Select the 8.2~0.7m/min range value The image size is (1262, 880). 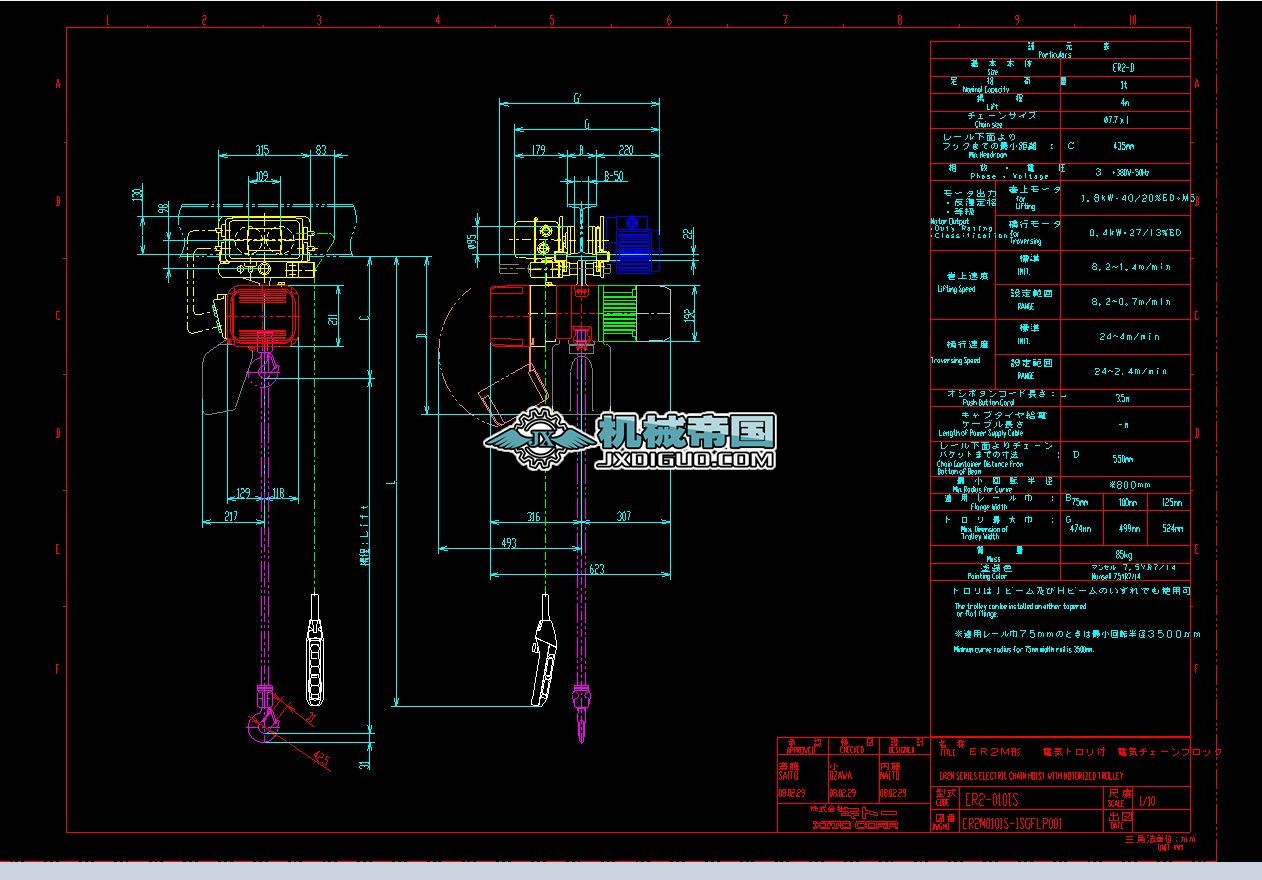point(1130,301)
